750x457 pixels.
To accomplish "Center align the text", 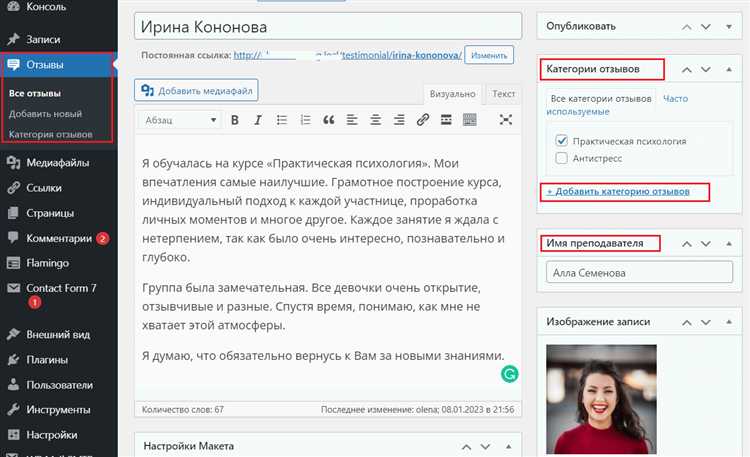I will pyautogui.click(x=375, y=120).
